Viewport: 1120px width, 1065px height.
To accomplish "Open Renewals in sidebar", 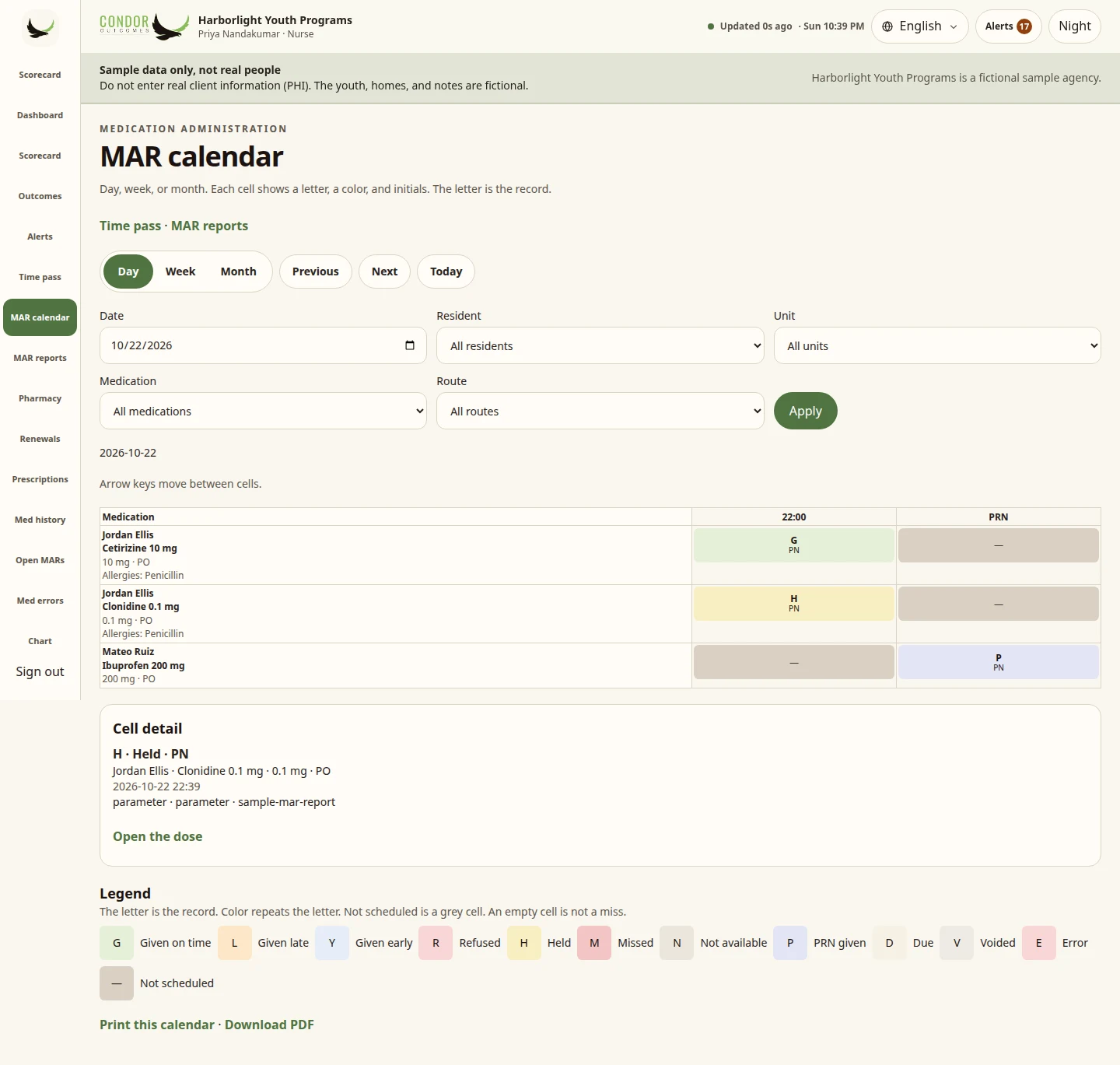I will point(40,439).
